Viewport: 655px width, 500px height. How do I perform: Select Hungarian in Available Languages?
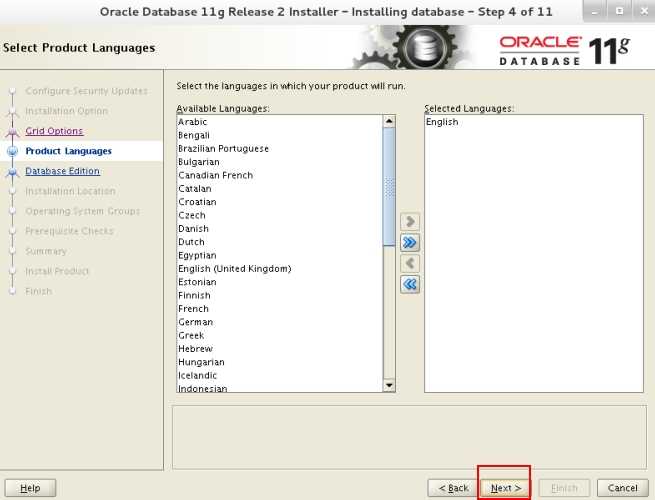[x=279, y=362]
